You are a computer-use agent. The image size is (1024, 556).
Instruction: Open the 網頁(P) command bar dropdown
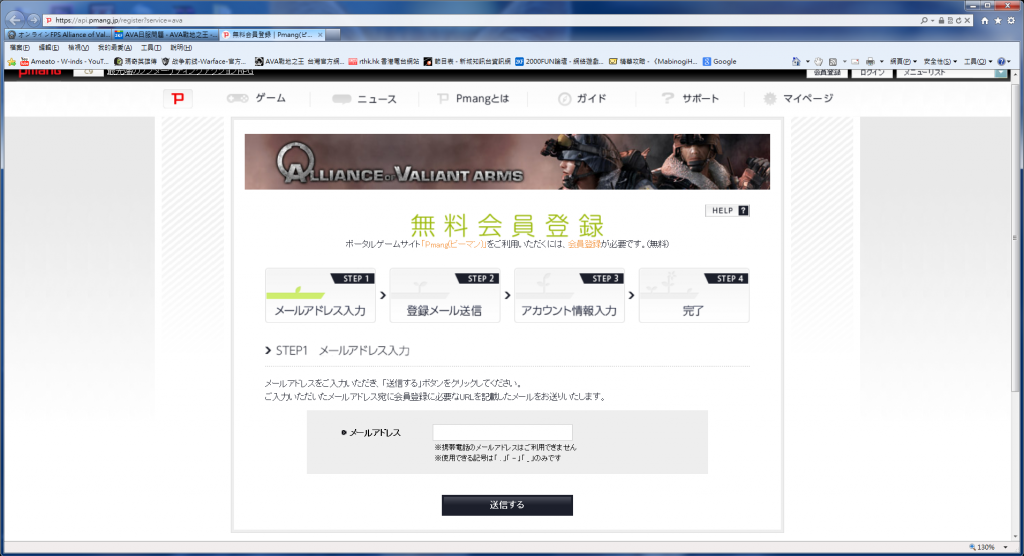[903, 61]
